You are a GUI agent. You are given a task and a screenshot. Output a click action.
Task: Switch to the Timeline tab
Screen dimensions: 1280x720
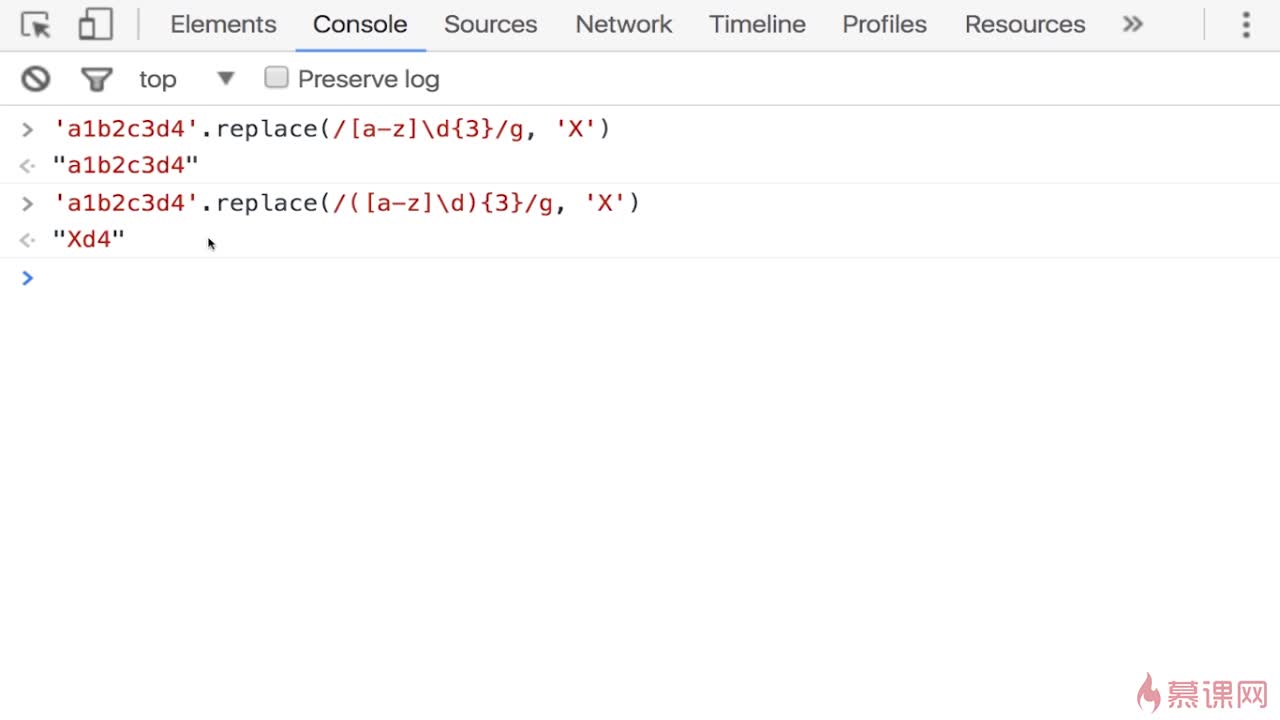tap(757, 25)
